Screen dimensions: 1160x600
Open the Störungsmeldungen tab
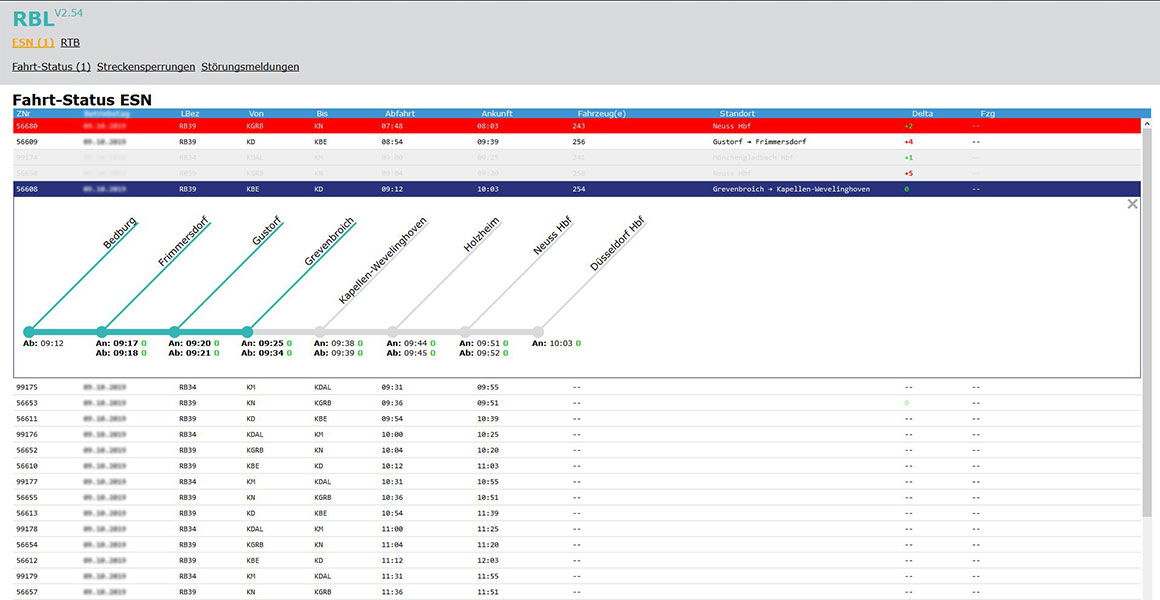point(250,67)
